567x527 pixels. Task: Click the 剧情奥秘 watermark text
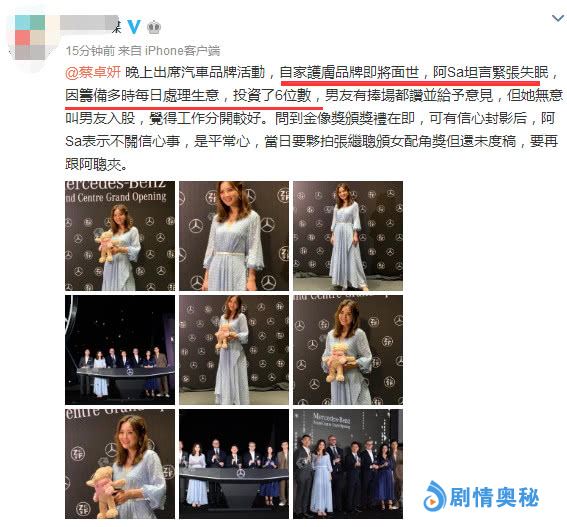pos(494,497)
